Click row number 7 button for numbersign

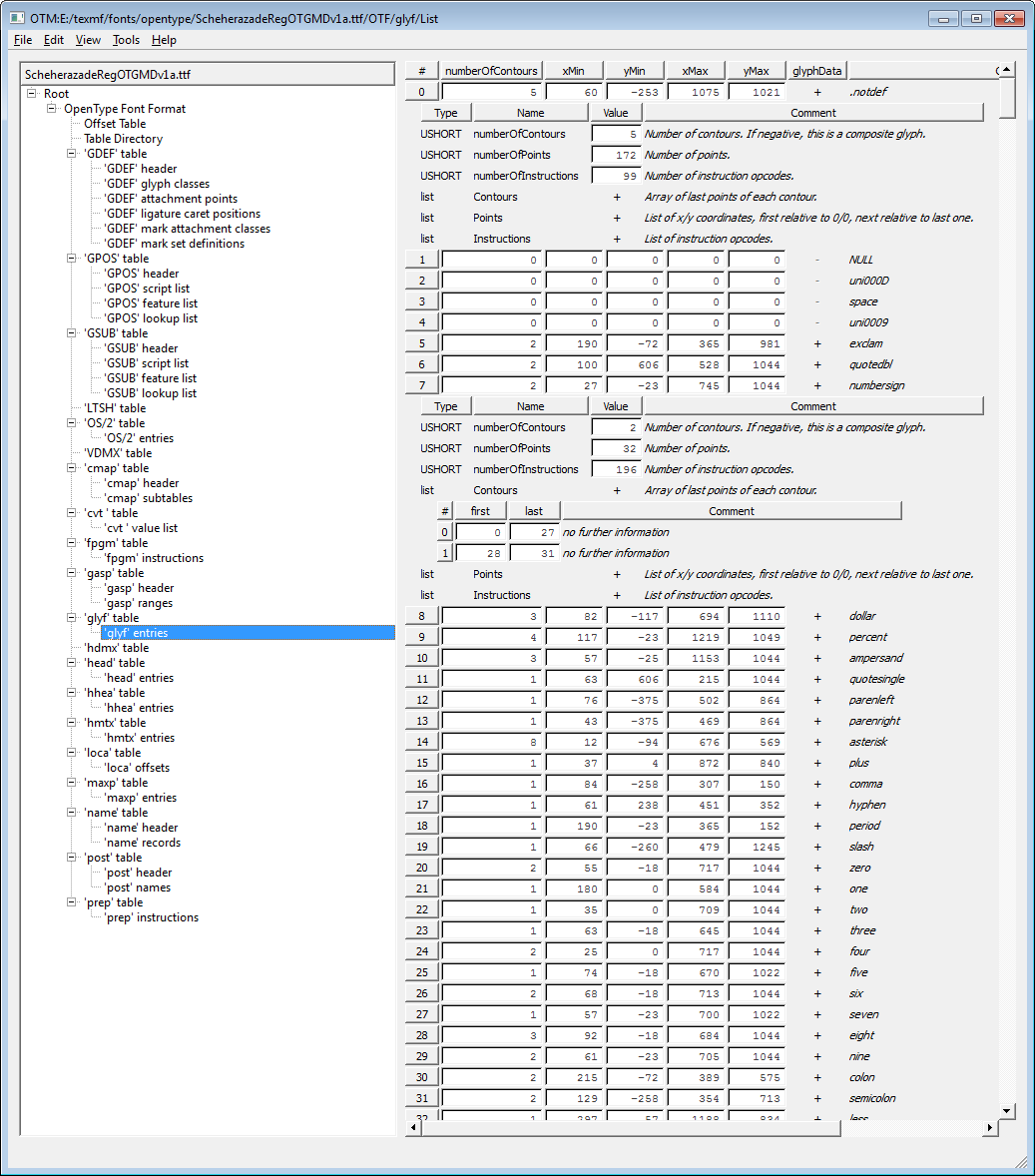421,385
